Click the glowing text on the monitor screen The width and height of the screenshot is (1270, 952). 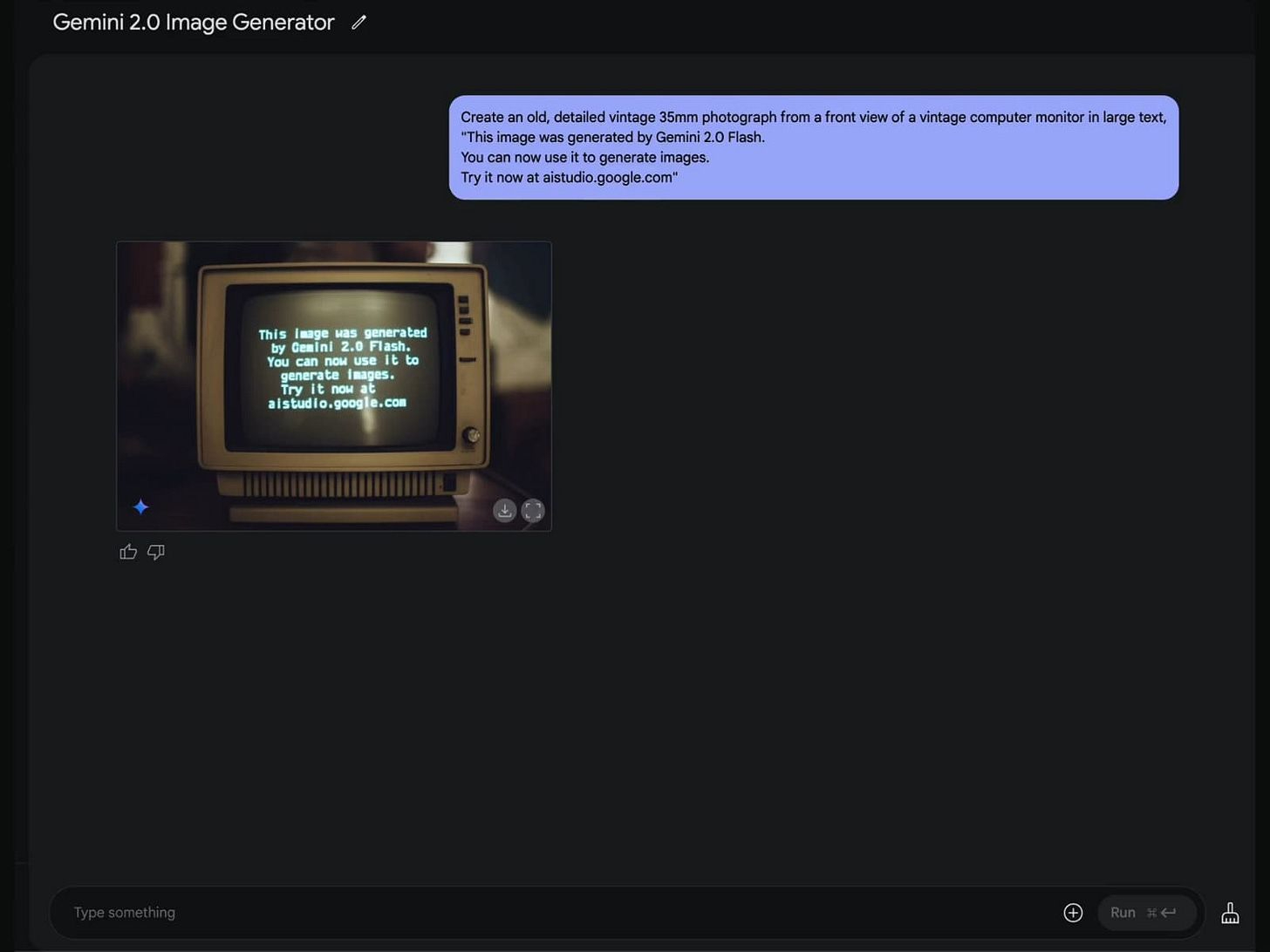(340, 368)
